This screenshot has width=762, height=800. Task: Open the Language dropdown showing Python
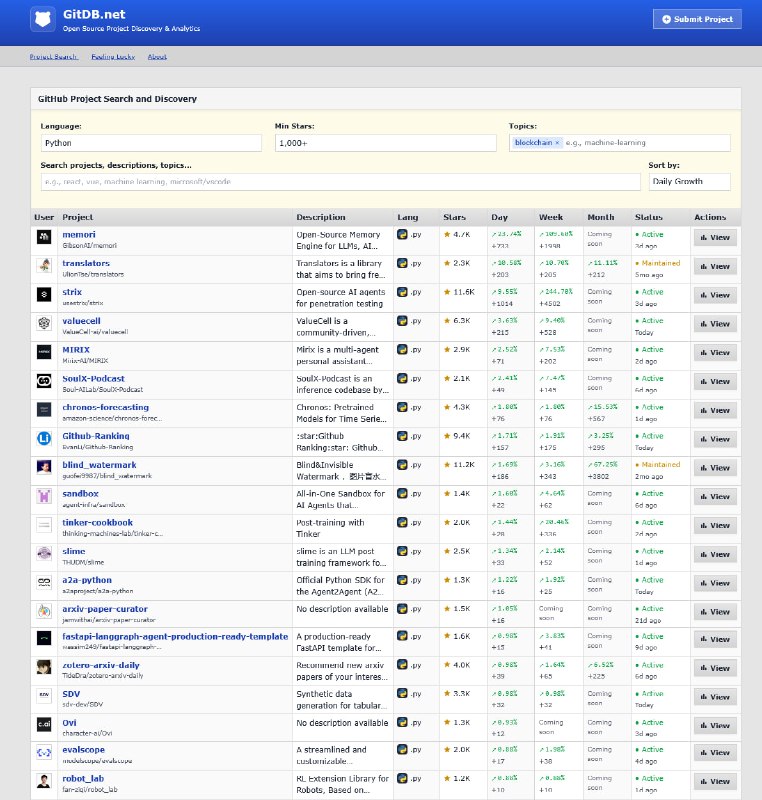[x=150, y=143]
